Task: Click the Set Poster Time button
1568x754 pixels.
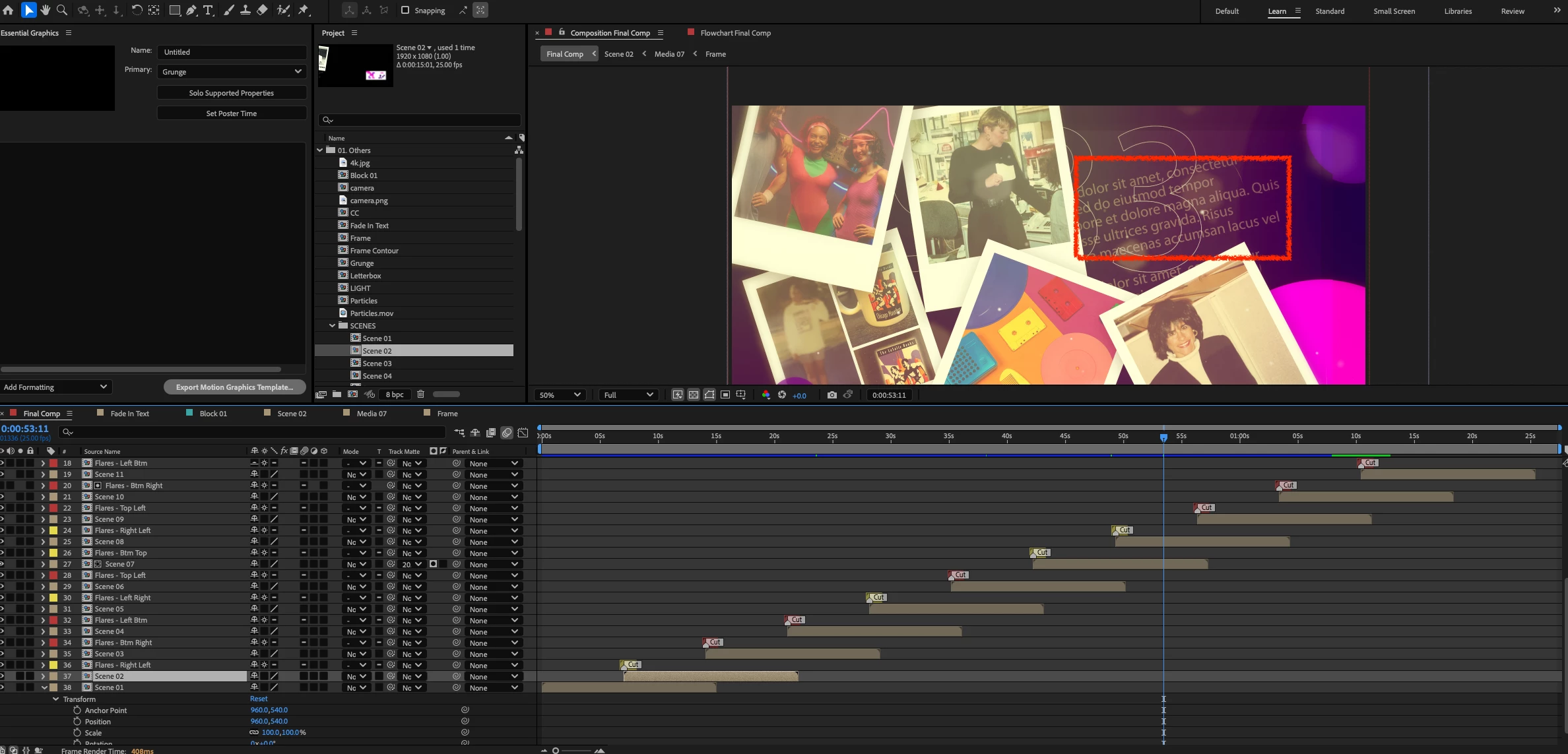Action: (x=232, y=113)
